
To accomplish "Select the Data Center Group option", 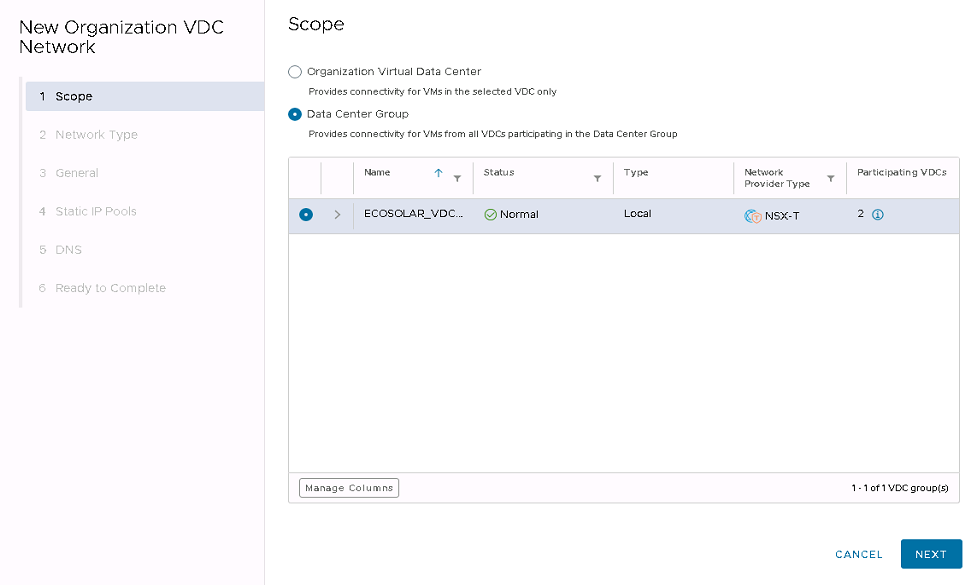I will click(294, 114).
